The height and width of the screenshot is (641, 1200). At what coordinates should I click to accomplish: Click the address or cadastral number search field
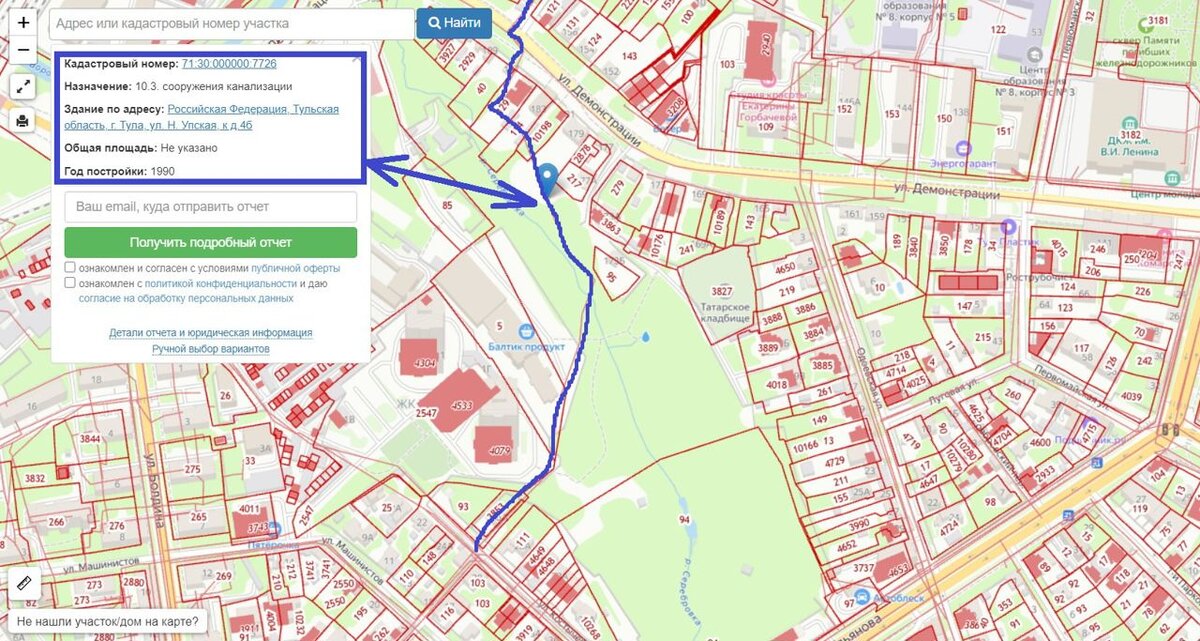(231, 23)
